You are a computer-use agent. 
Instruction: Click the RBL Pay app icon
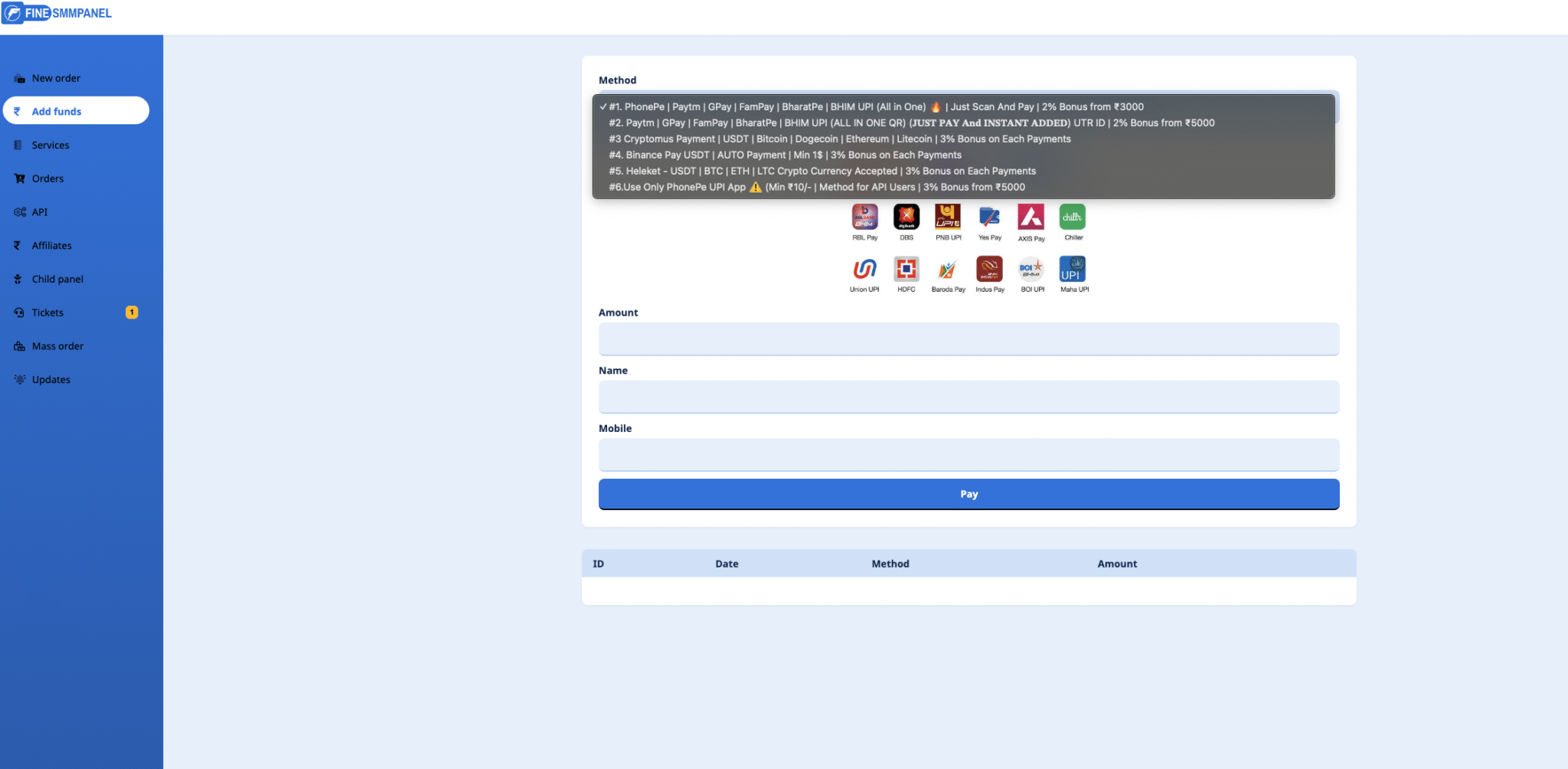click(x=864, y=218)
